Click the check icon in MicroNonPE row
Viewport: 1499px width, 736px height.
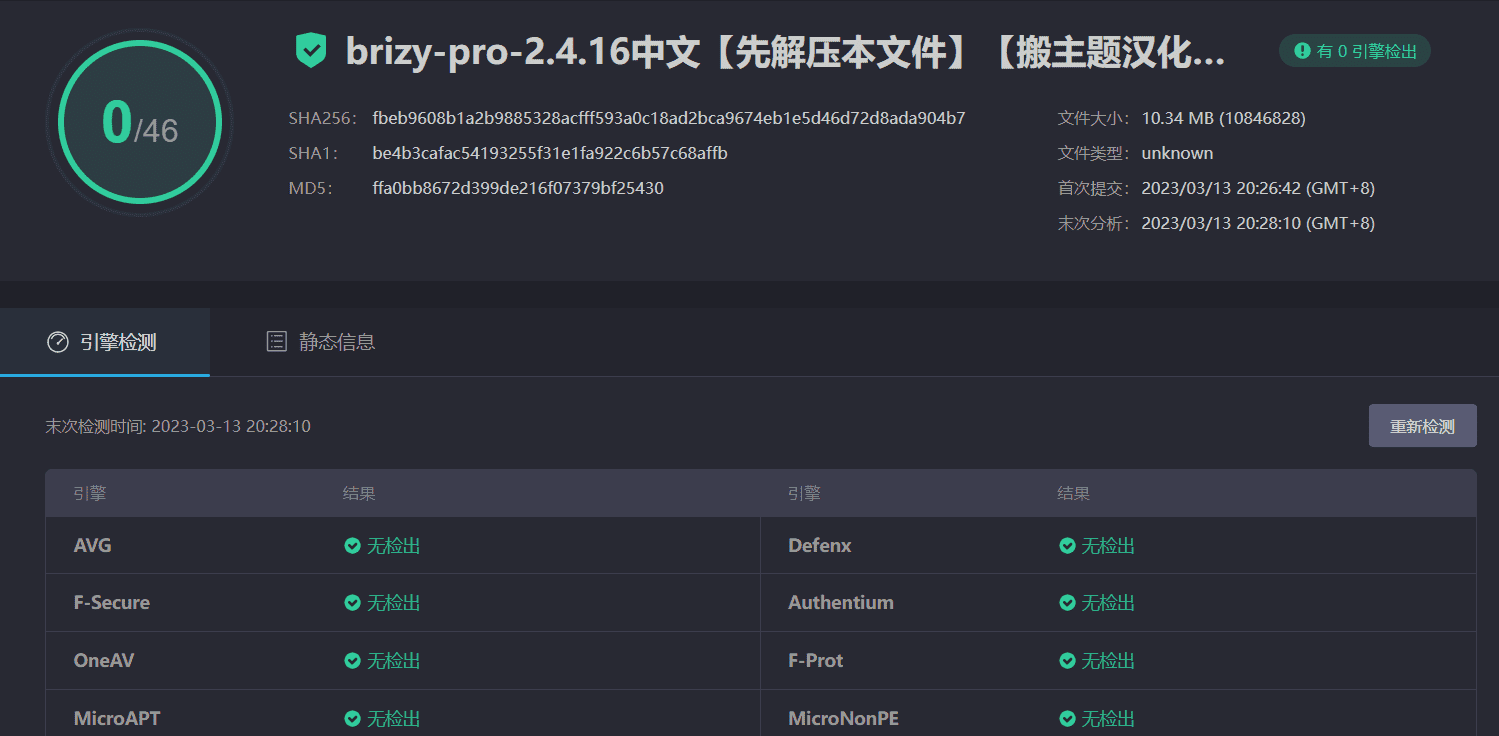tap(1067, 718)
